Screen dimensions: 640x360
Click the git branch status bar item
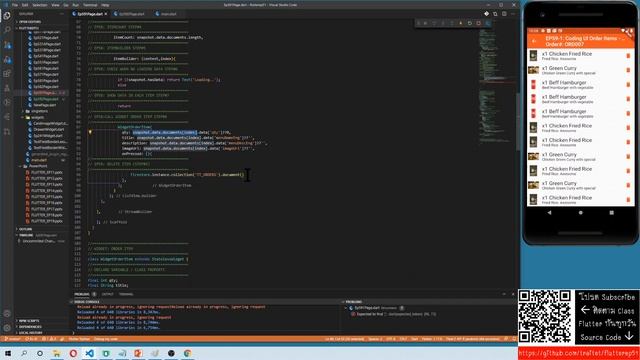point(12,339)
